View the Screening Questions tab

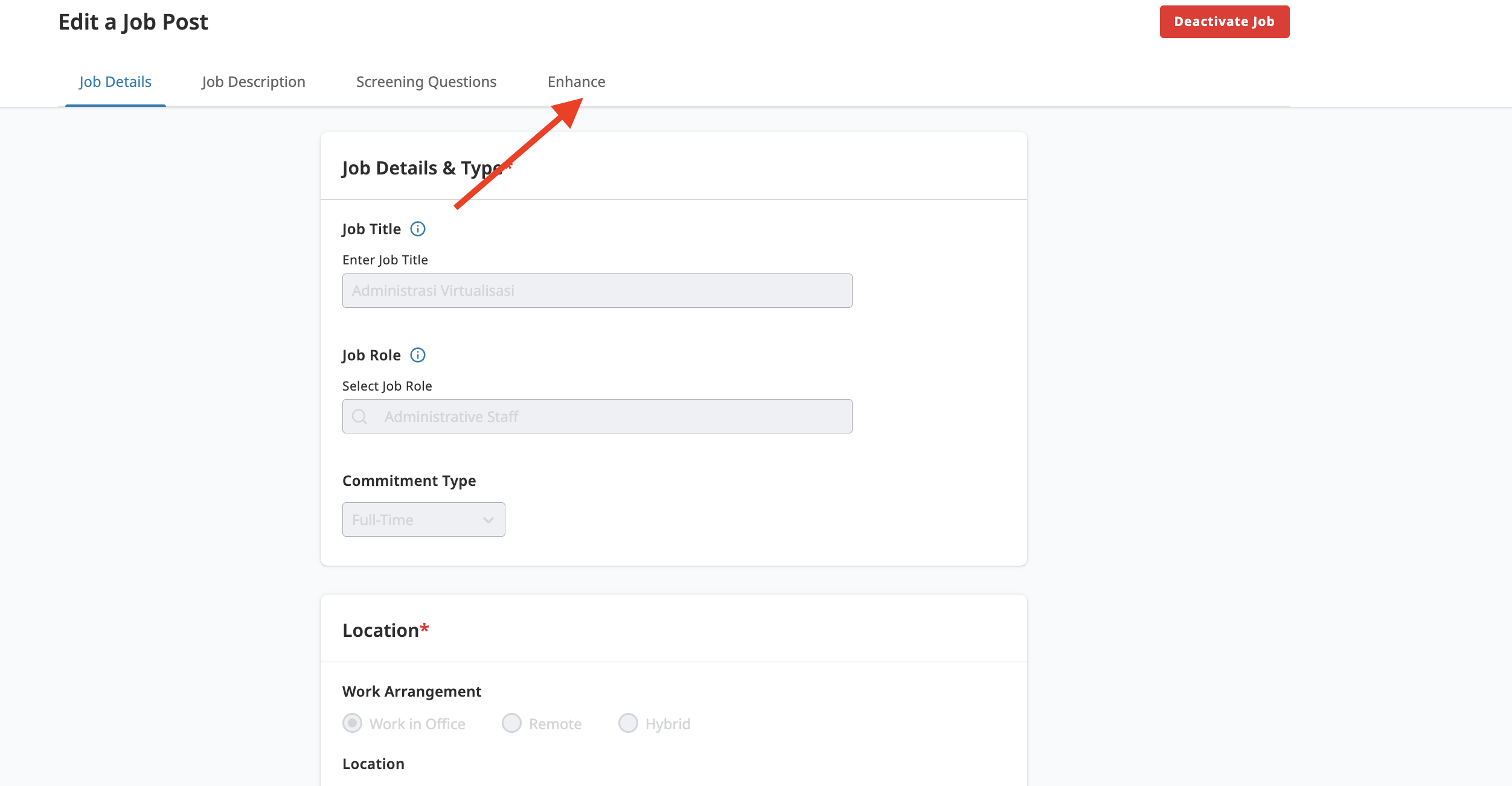[426, 81]
